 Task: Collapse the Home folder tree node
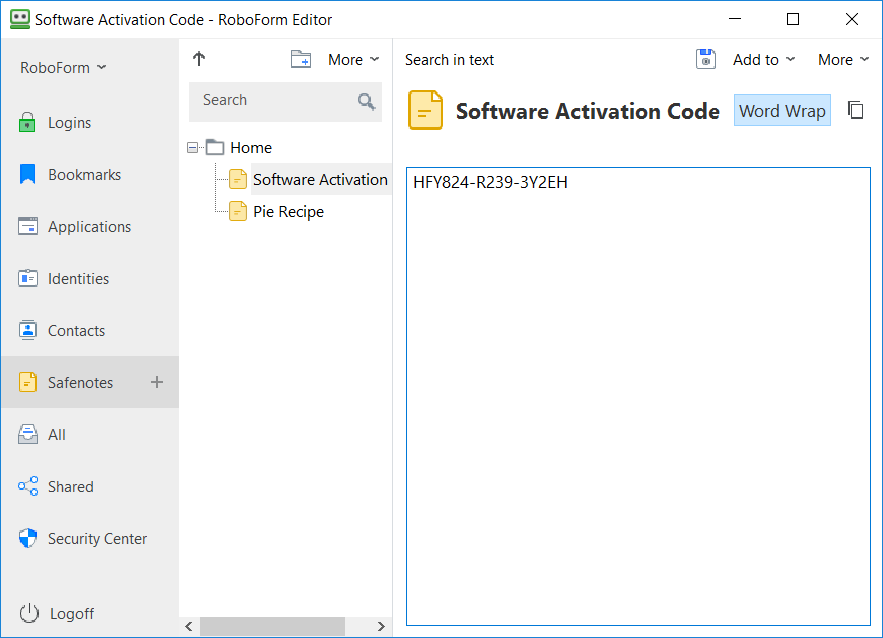[193, 148]
